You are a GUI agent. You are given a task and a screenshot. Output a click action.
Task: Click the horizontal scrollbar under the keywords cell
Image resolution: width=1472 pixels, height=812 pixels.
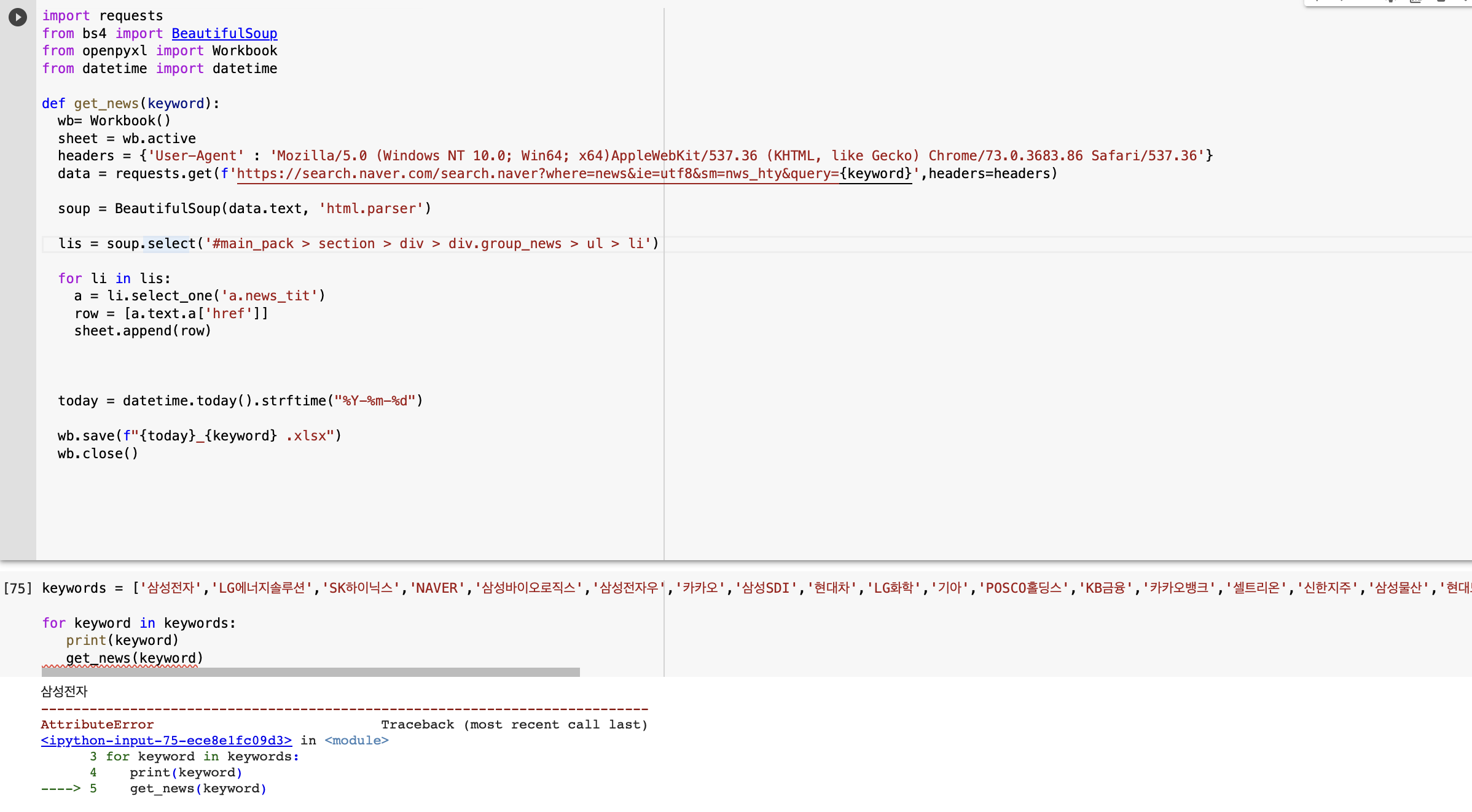tap(310, 673)
